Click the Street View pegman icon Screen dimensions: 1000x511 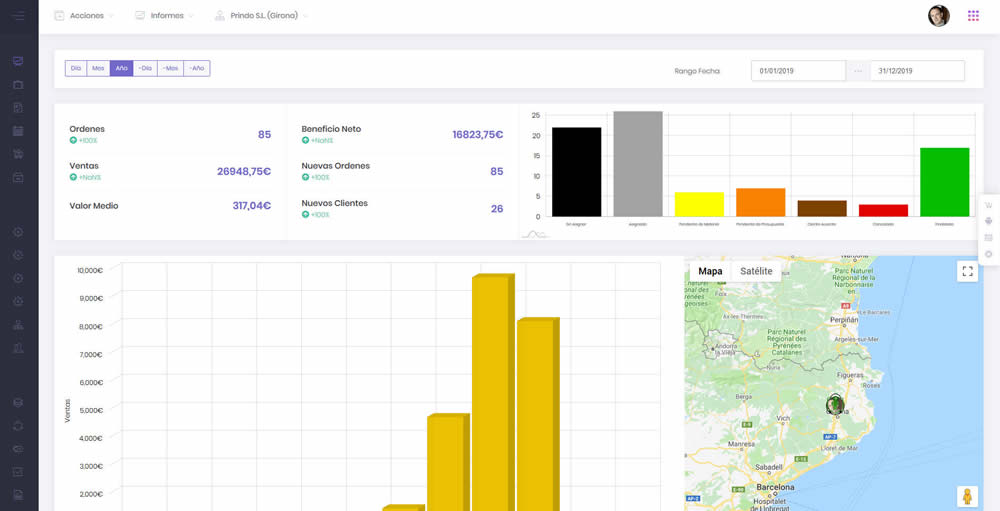967,496
